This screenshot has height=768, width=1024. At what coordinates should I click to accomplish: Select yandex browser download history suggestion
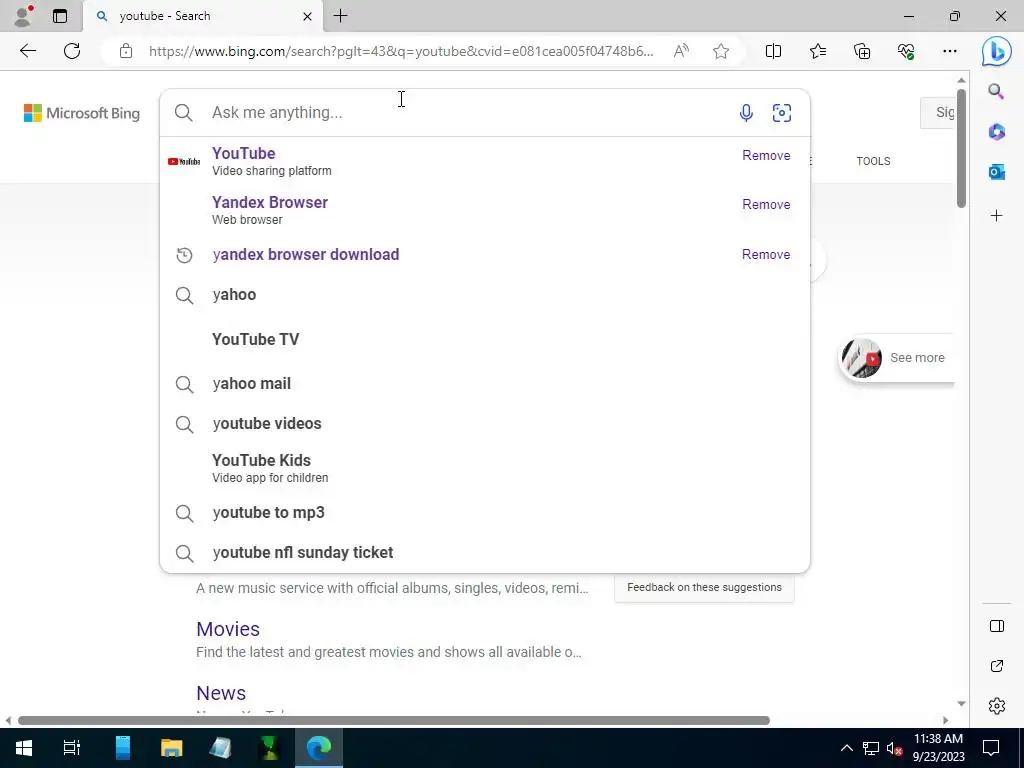click(485, 255)
